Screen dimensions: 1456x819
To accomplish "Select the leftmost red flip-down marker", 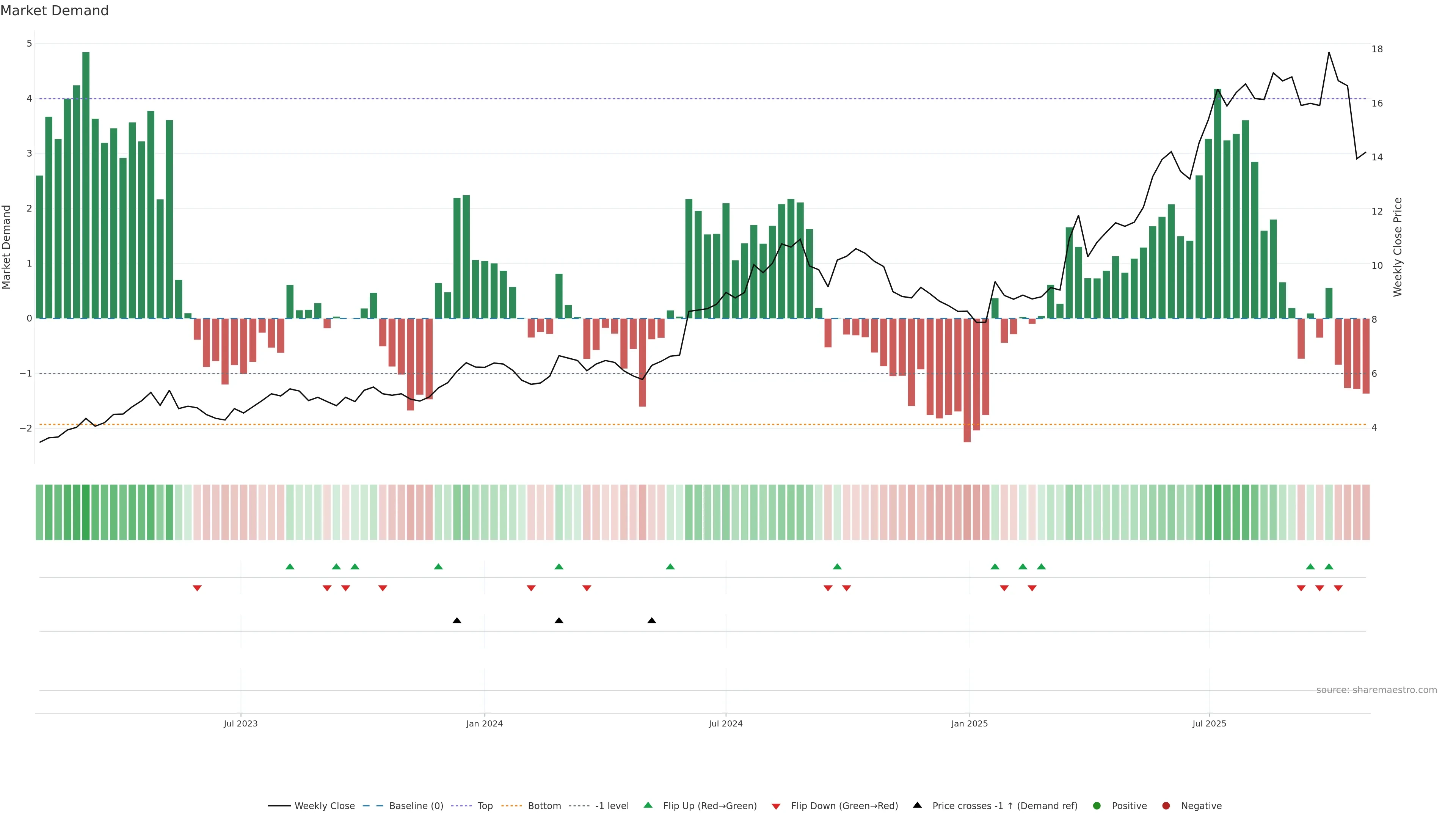I will coord(197,588).
